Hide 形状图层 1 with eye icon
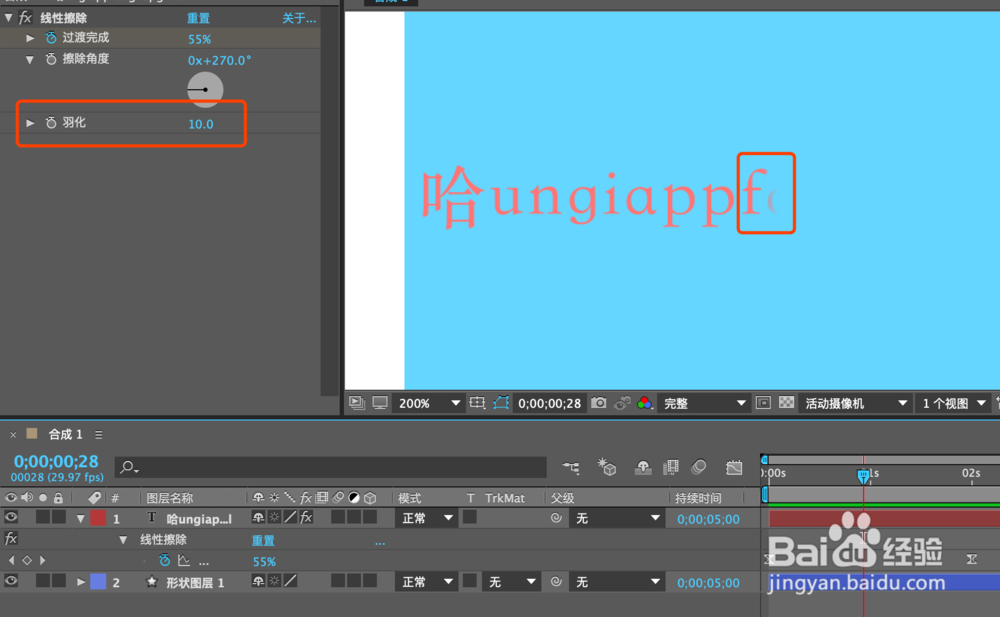This screenshot has width=1000, height=617. (x=11, y=581)
